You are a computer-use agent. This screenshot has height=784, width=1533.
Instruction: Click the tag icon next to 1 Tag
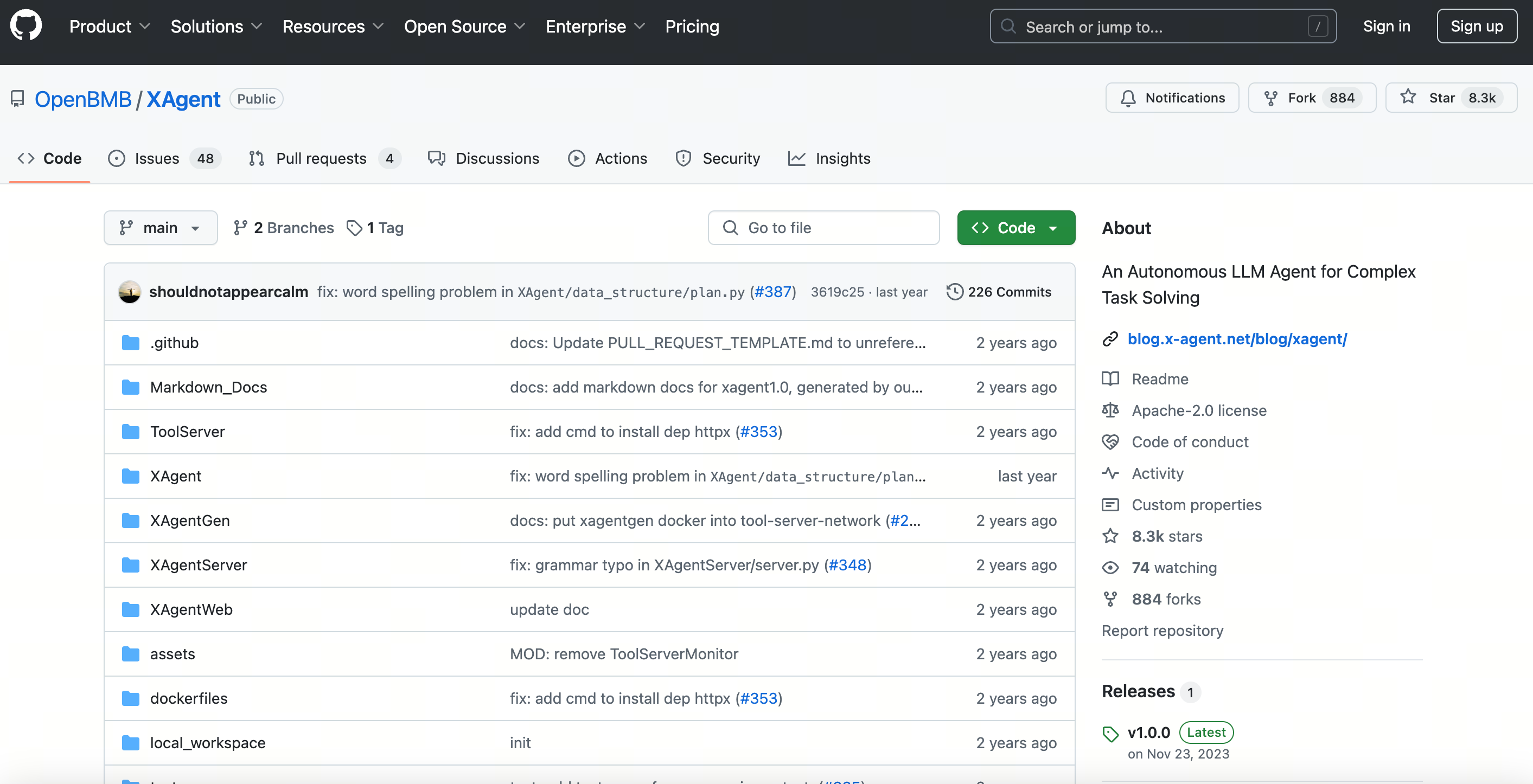[355, 228]
